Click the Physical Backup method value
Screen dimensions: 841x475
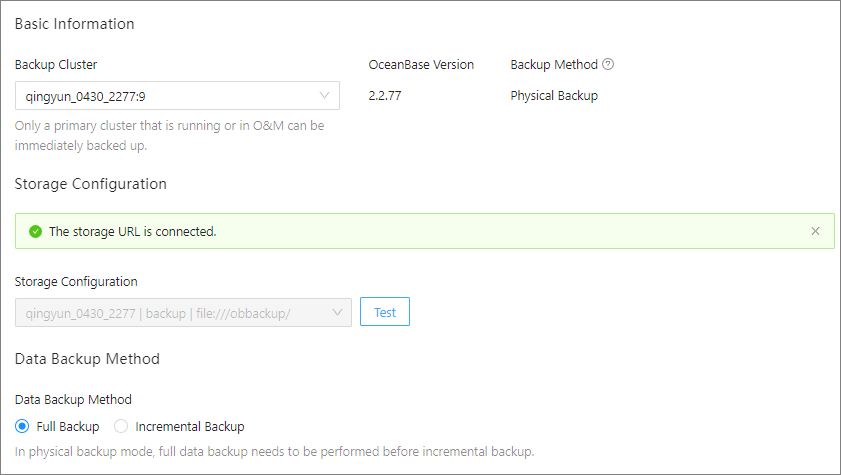pyautogui.click(x=554, y=96)
